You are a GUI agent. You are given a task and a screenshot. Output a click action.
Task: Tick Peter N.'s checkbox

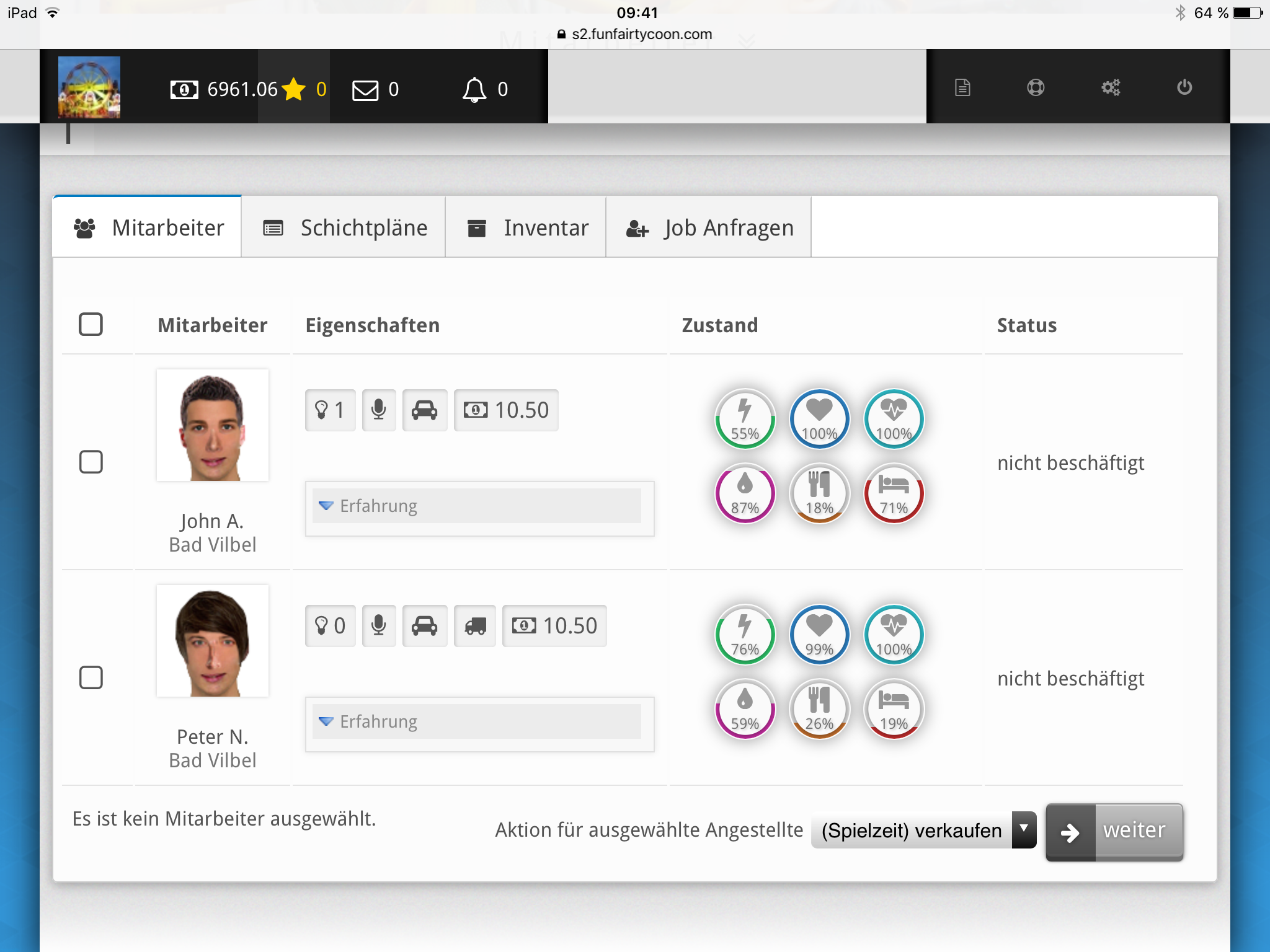(x=91, y=677)
